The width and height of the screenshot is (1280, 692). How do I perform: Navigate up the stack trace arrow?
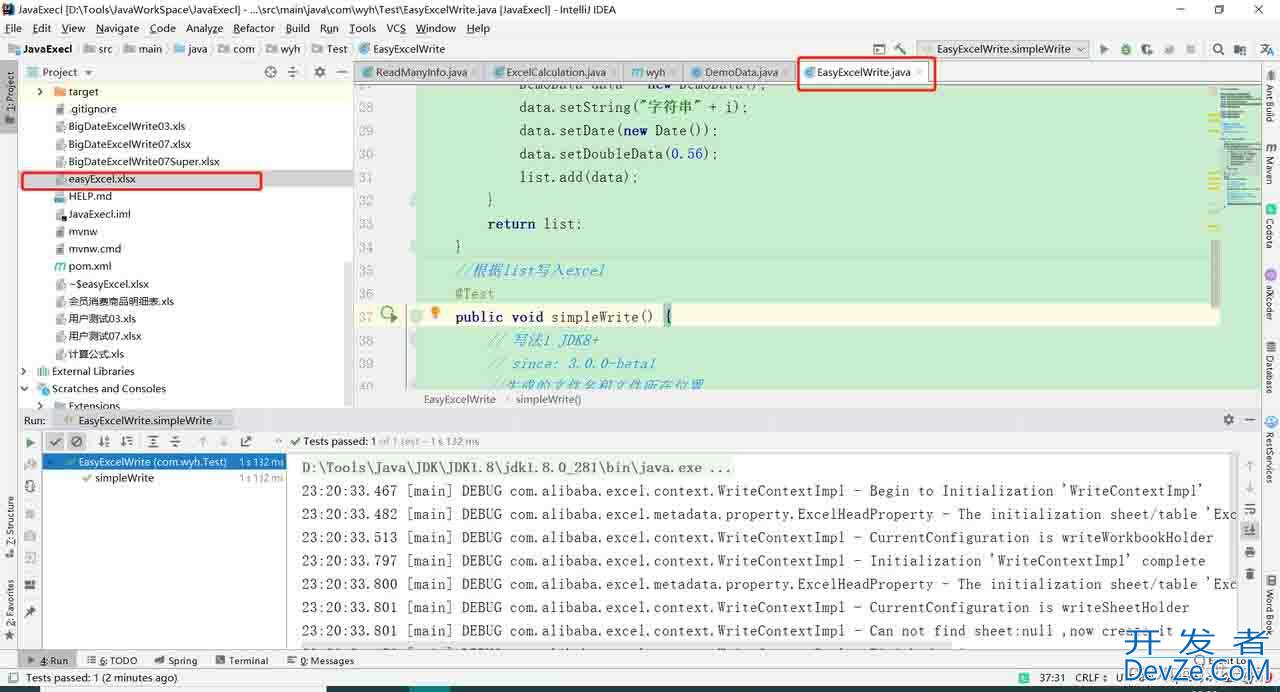click(1250, 466)
